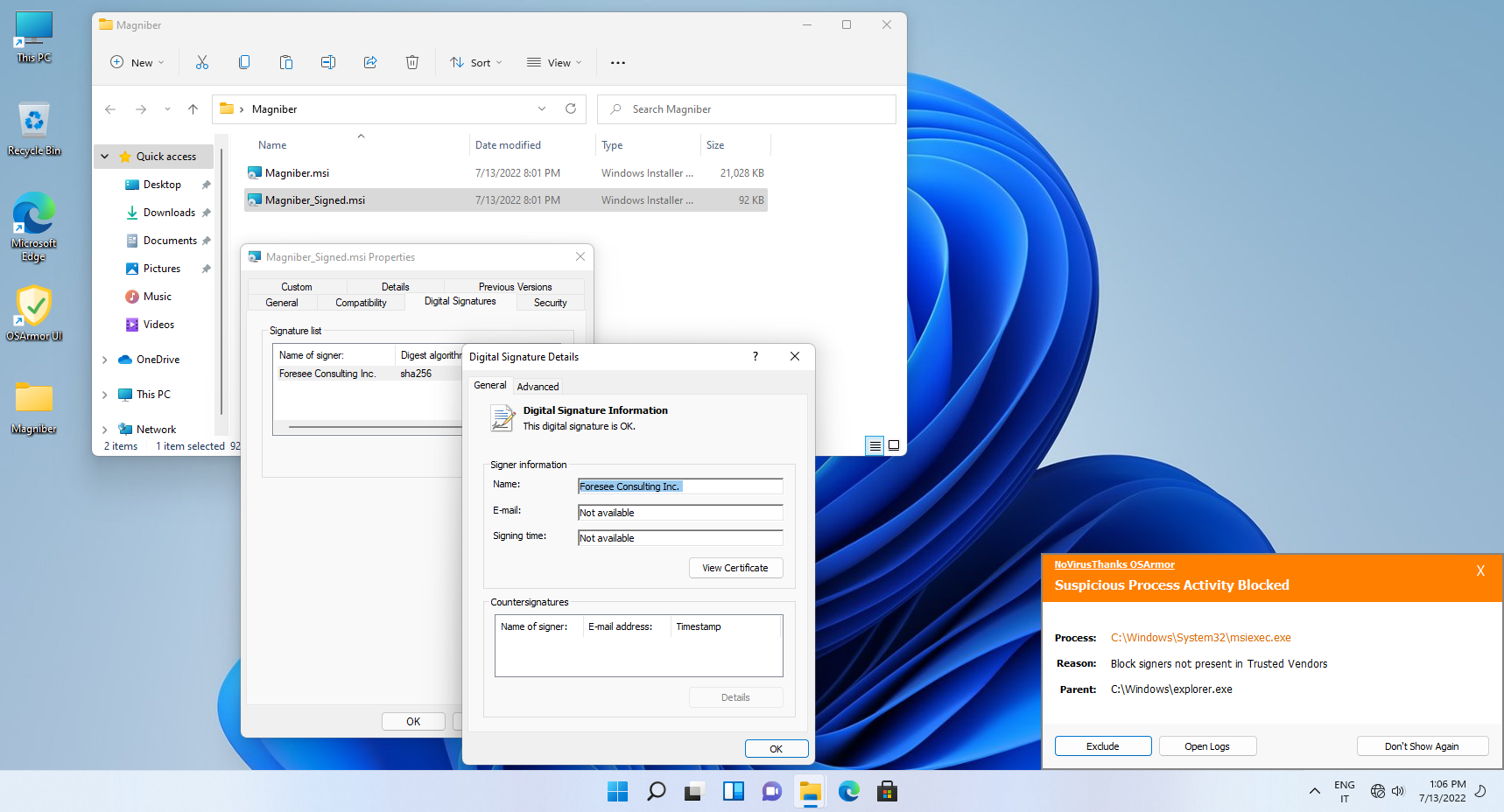Refresh the Magniber folder view
The image size is (1504, 812).
point(571,108)
